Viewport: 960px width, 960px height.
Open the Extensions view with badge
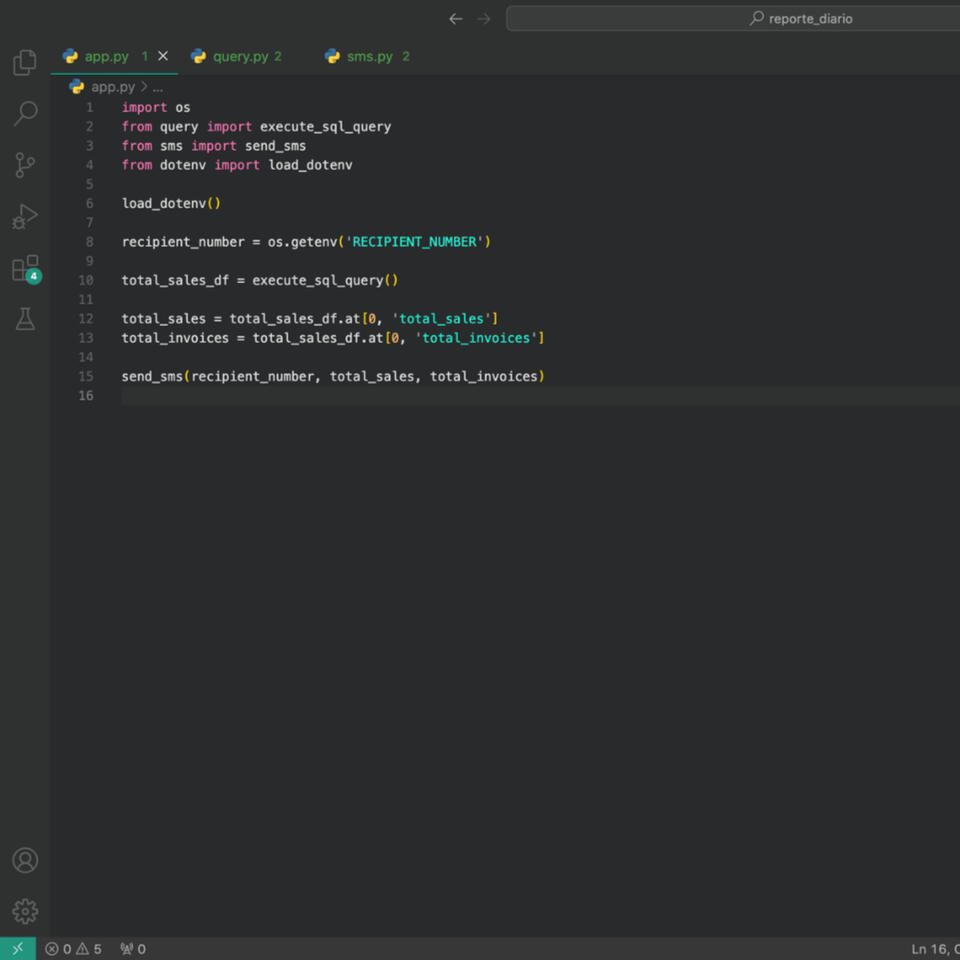click(x=25, y=268)
